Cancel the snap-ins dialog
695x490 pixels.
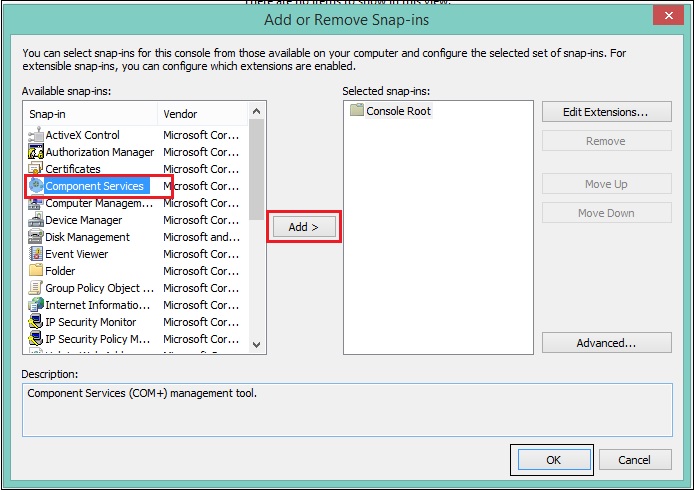pyautogui.click(x=635, y=460)
